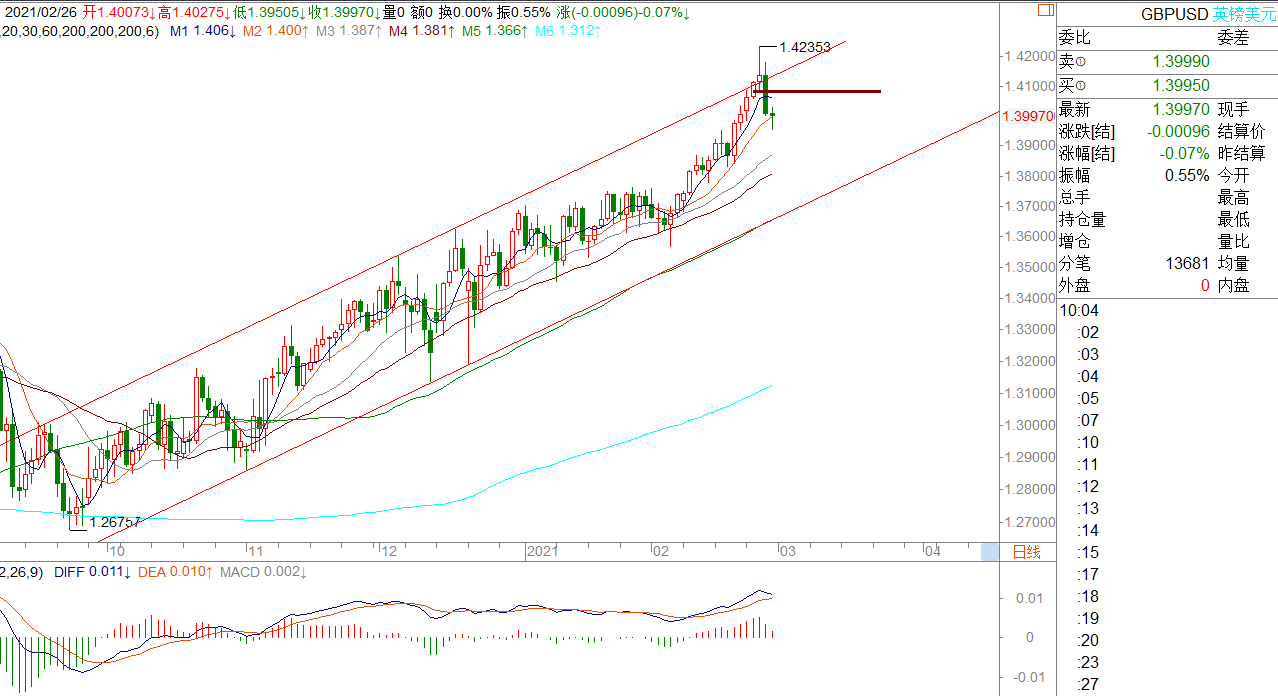The width and height of the screenshot is (1278, 696).
Task: Click the :27 tick time entry
Action: point(1088,684)
